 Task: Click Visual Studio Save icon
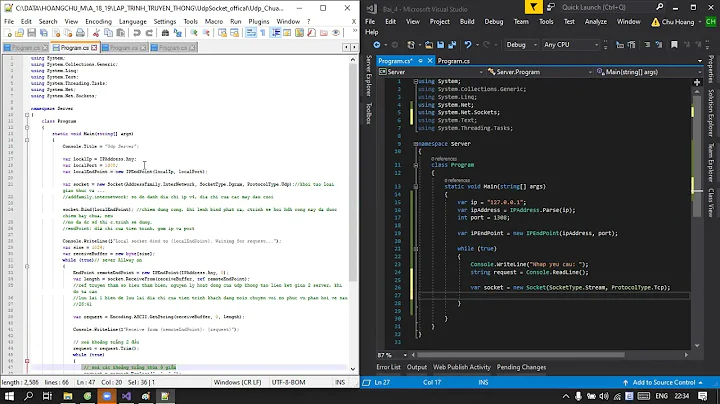440,45
